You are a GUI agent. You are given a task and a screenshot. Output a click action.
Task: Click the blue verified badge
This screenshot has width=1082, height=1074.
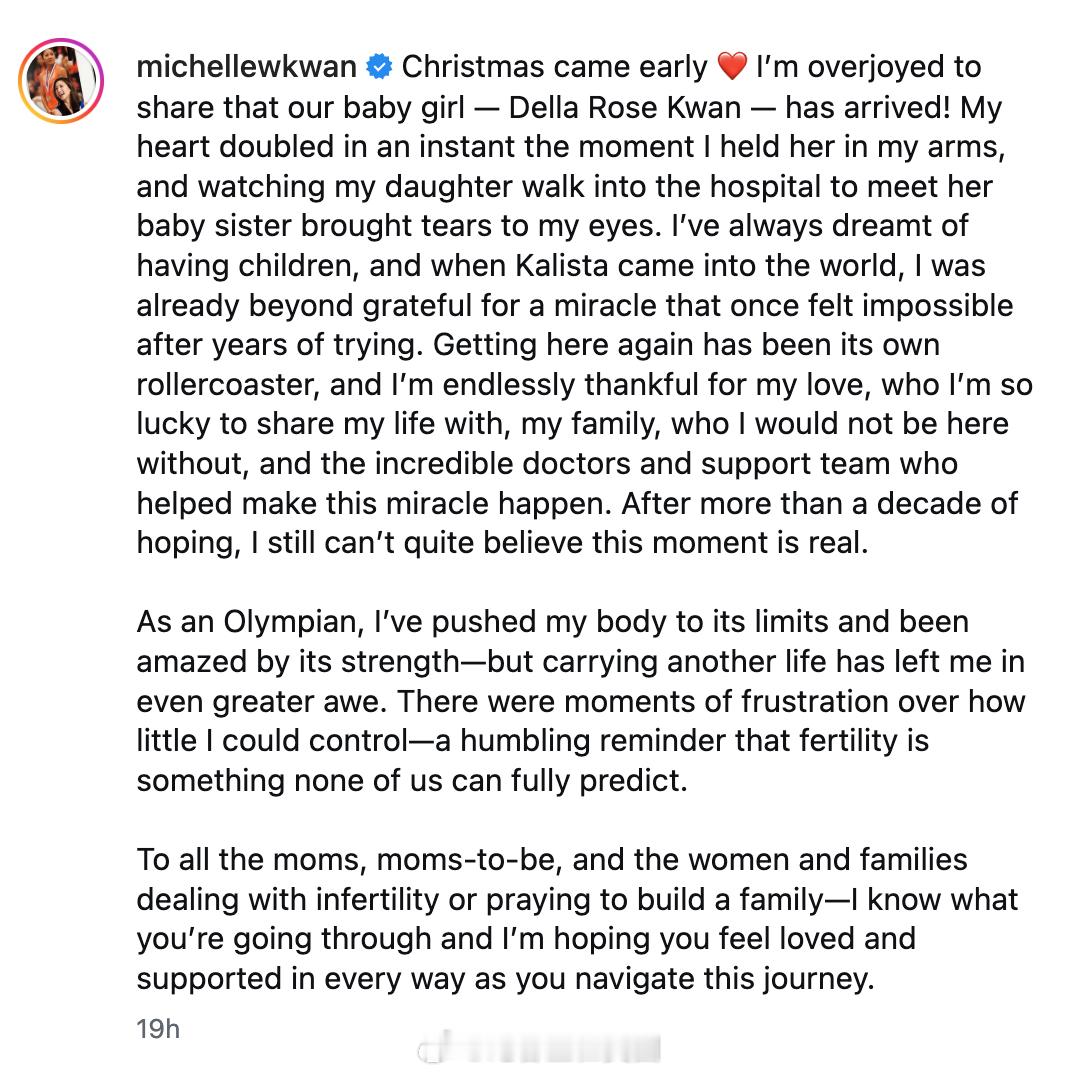(x=379, y=67)
